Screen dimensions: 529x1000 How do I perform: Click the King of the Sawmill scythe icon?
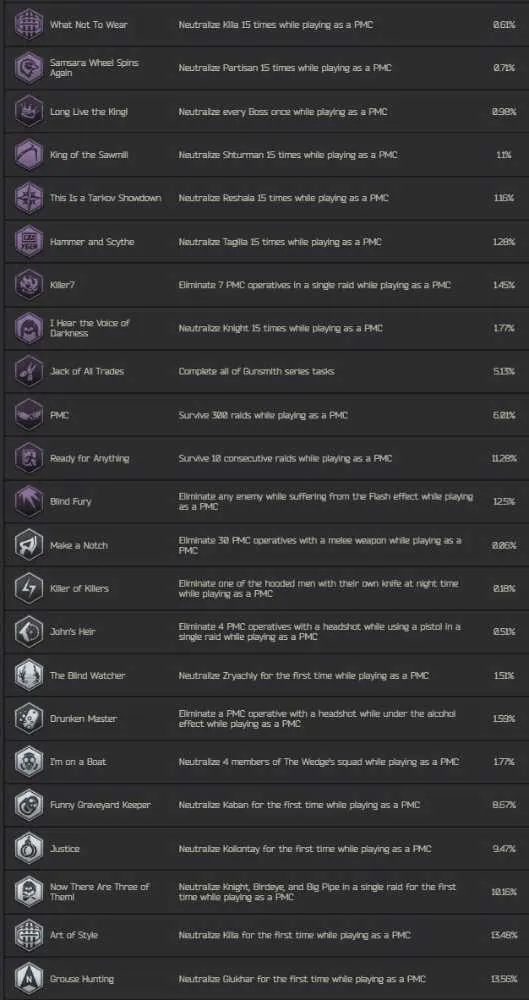[29, 154]
